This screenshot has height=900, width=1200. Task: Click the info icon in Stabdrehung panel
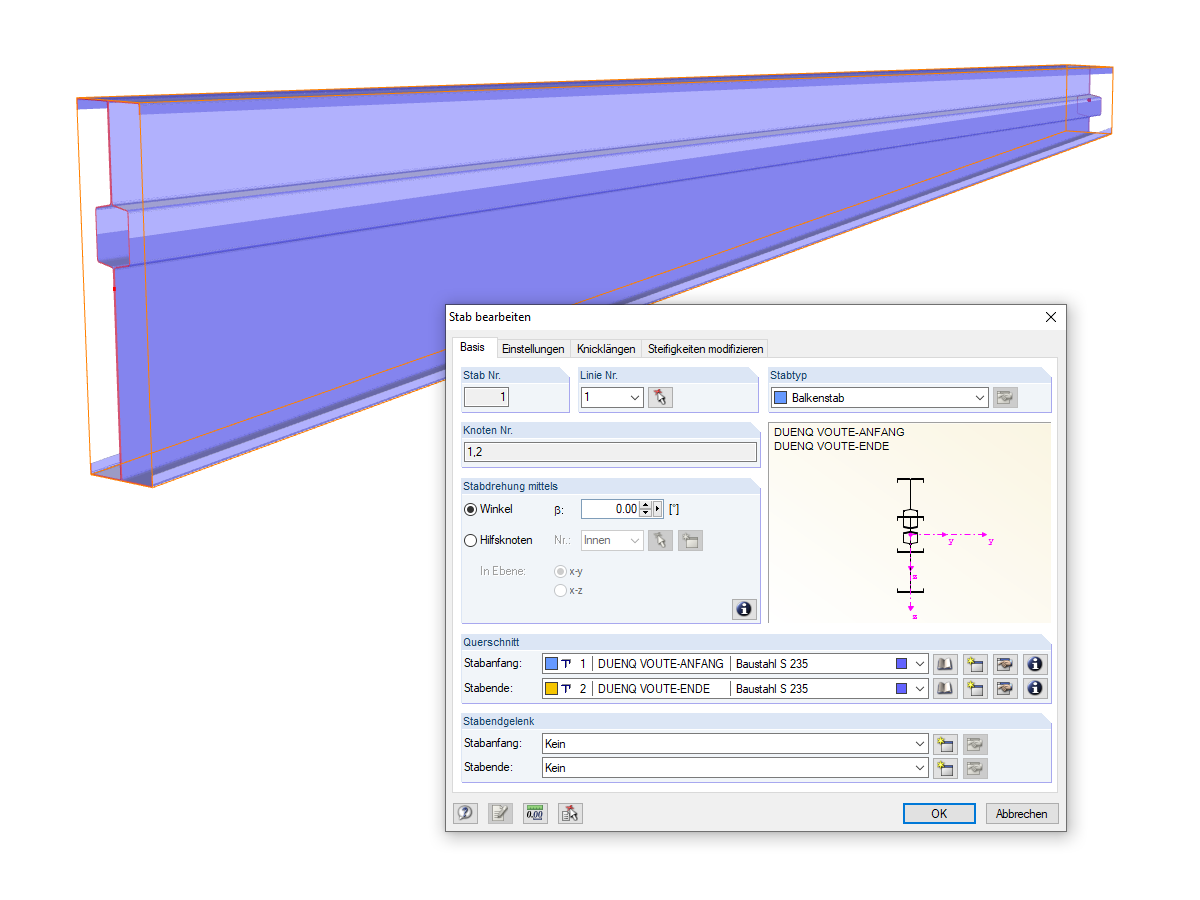pyautogui.click(x=744, y=608)
